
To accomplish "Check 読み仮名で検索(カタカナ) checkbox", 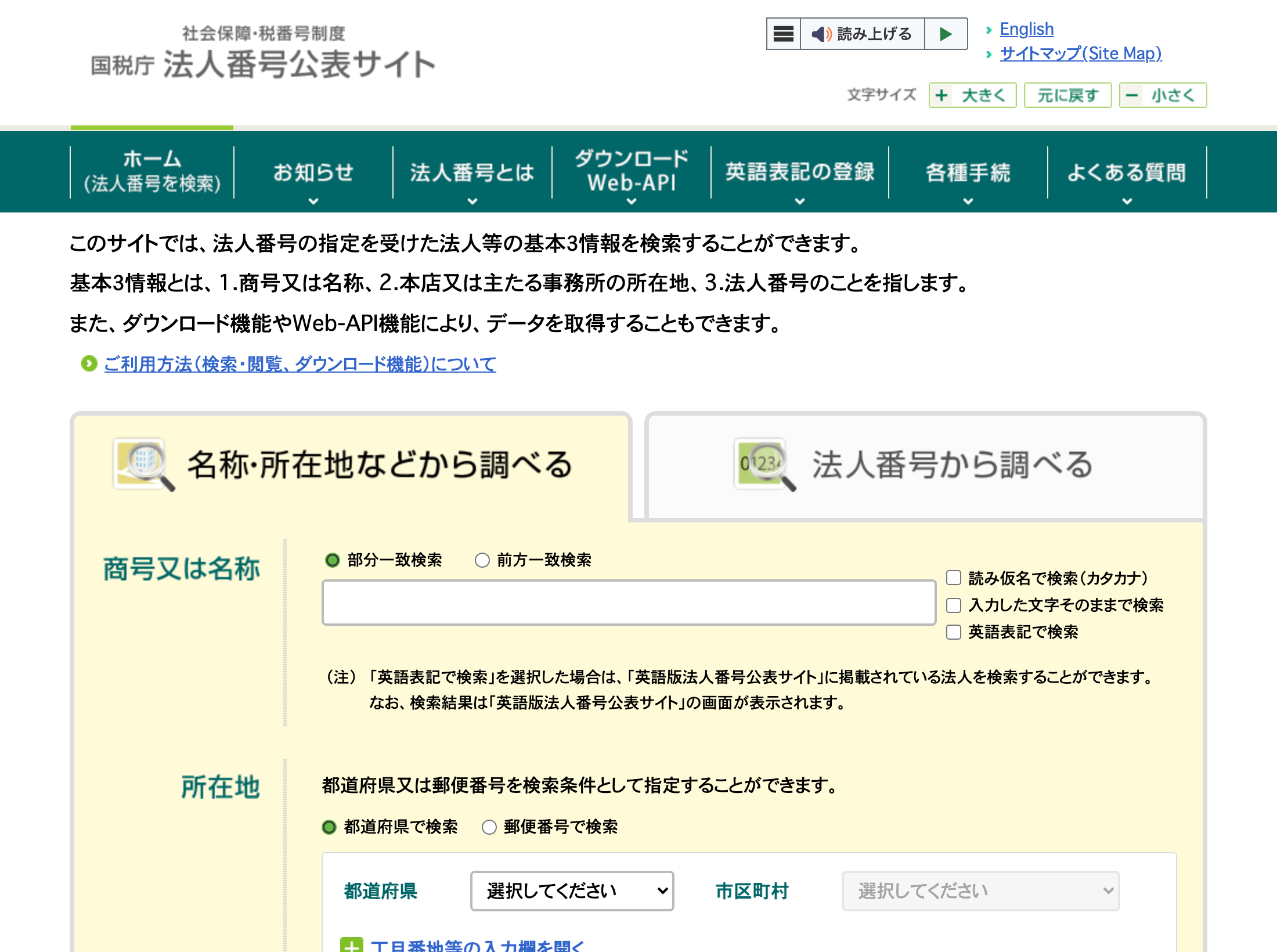I will point(954,578).
